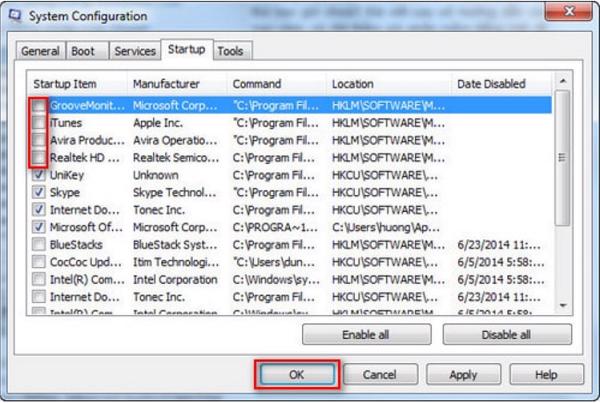Click the System Configuration title bar icon
Image resolution: width=600 pixels, height=403 pixels.
pyautogui.click(x=14, y=16)
